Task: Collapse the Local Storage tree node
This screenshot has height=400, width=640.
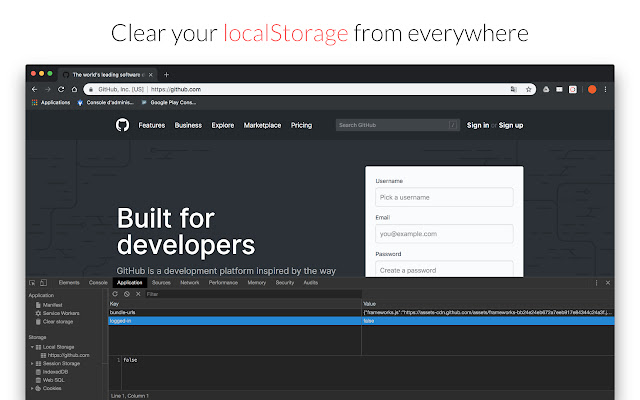Action: (x=32, y=347)
